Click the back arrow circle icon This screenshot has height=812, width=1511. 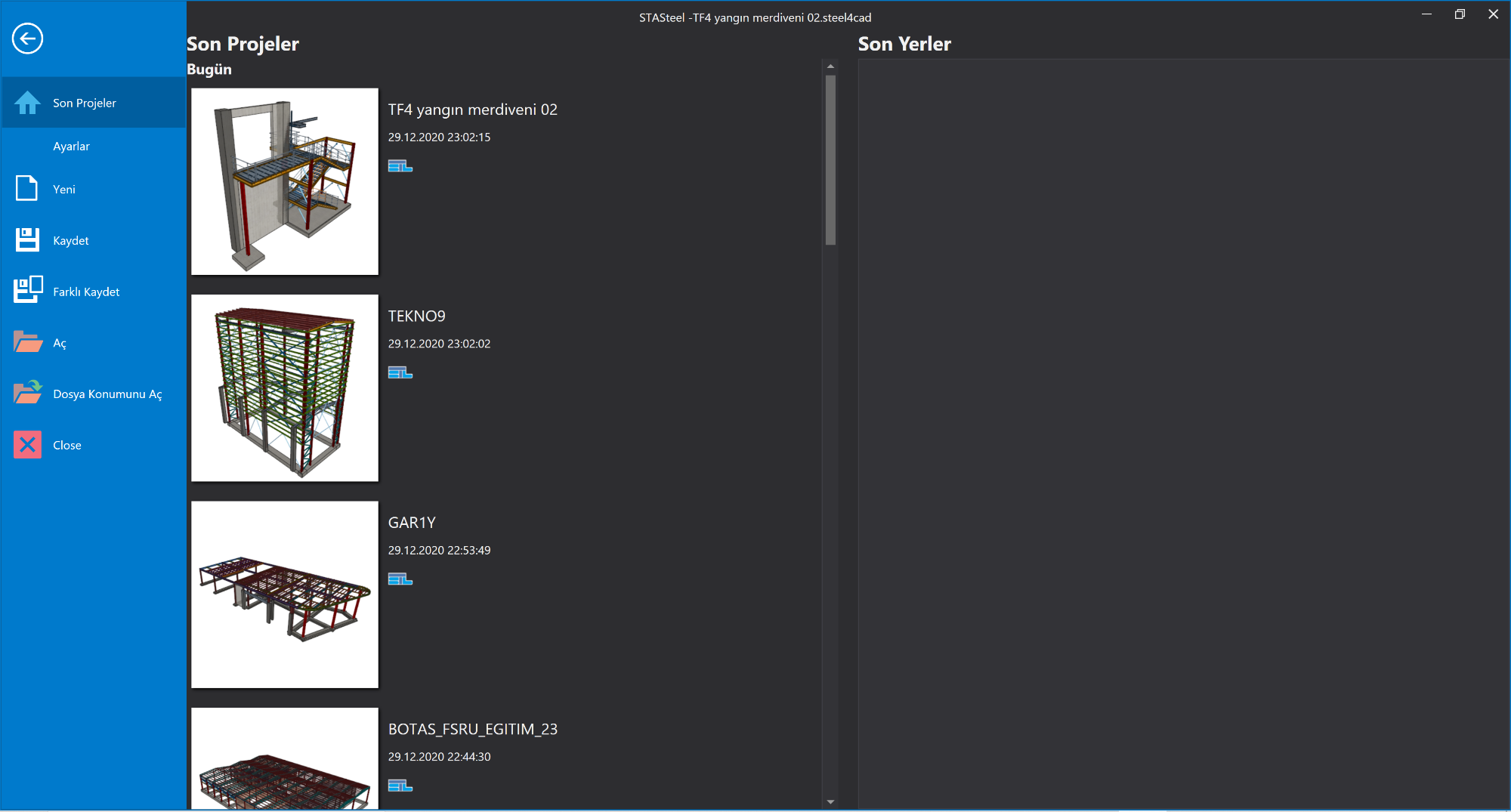click(x=27, y=39)
